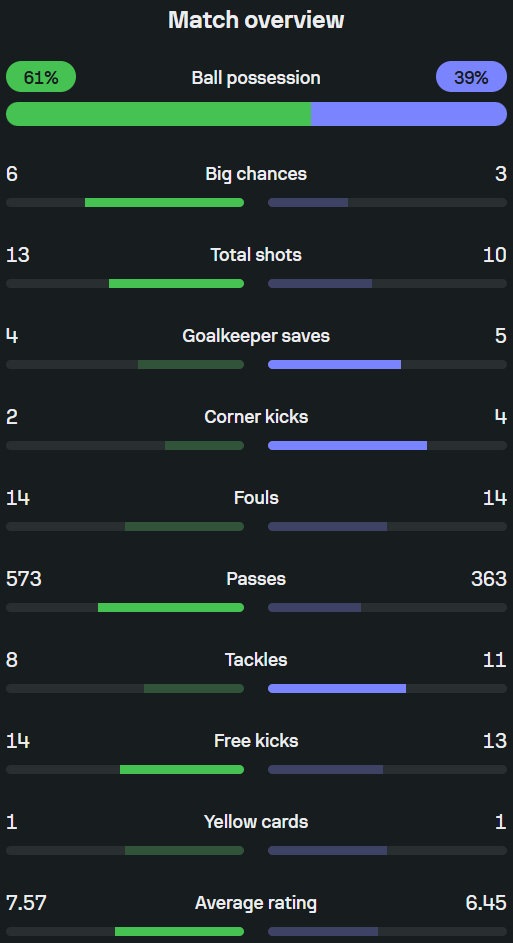
Task: Open the Average rating label
Action: (256, 903)
